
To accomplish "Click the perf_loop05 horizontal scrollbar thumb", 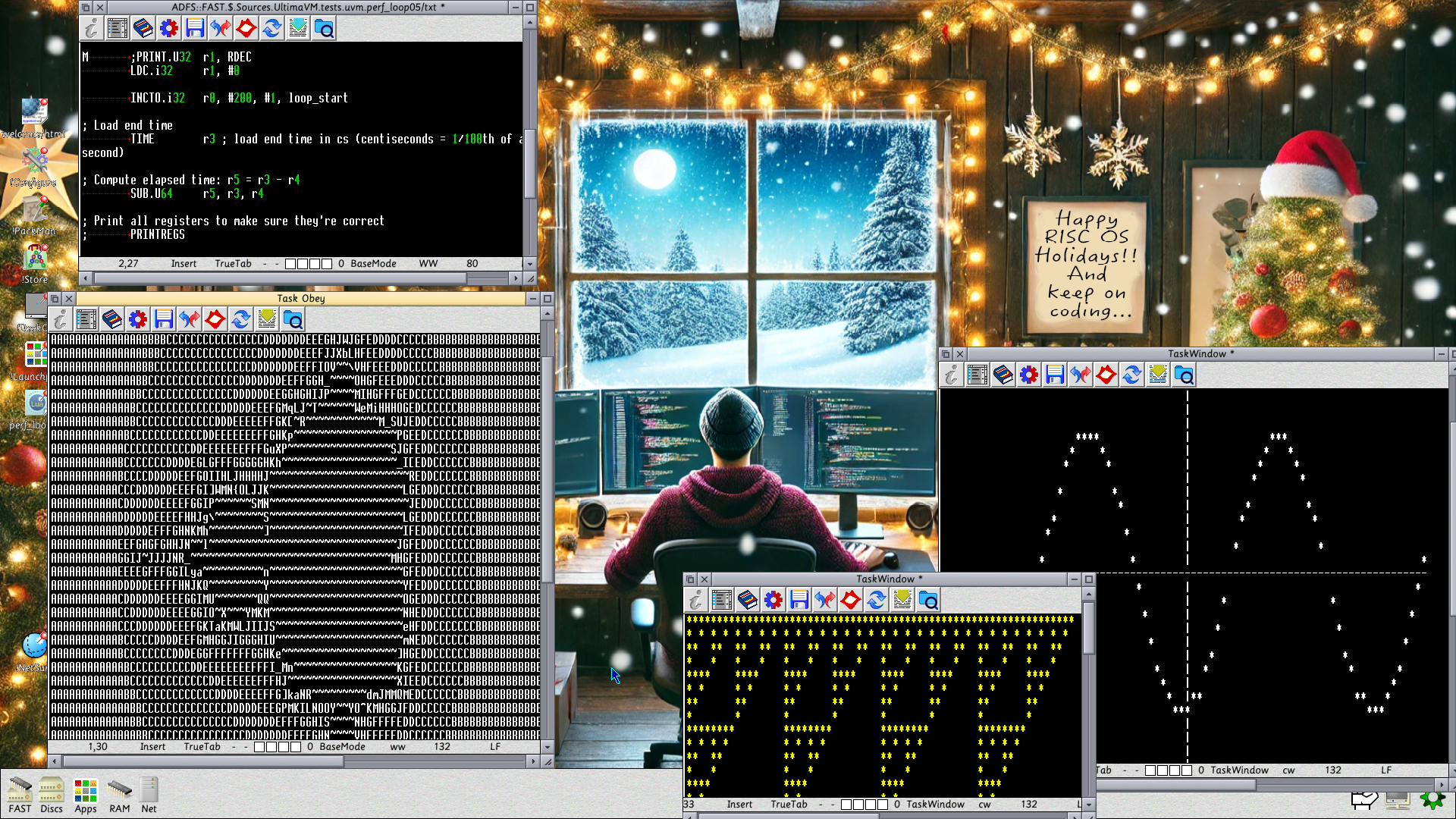I will click(280, 278).
